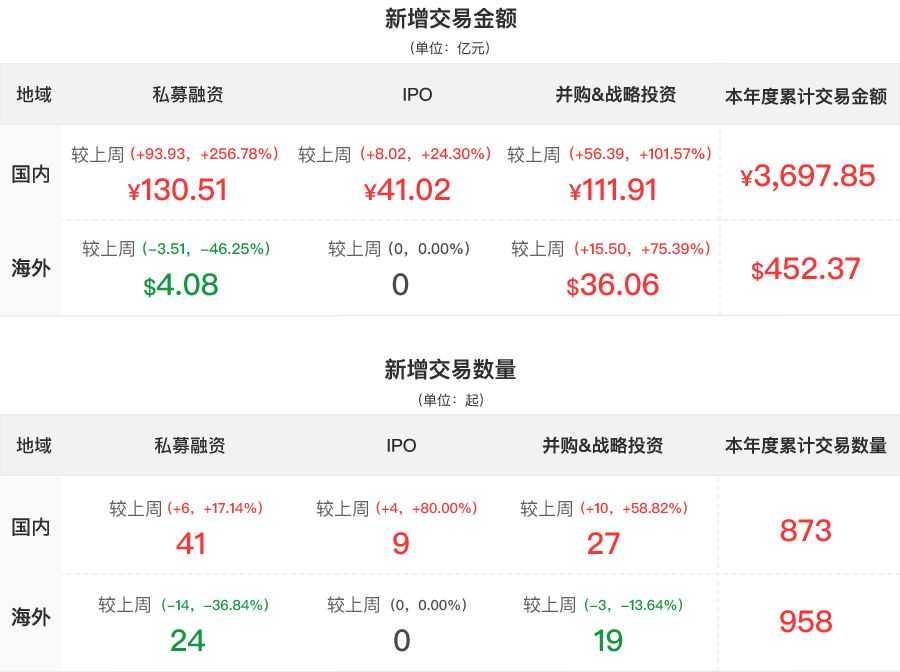
Task: Click the yearly cumulative amount ¥3,697.85
Action: (x=807, y=177)
